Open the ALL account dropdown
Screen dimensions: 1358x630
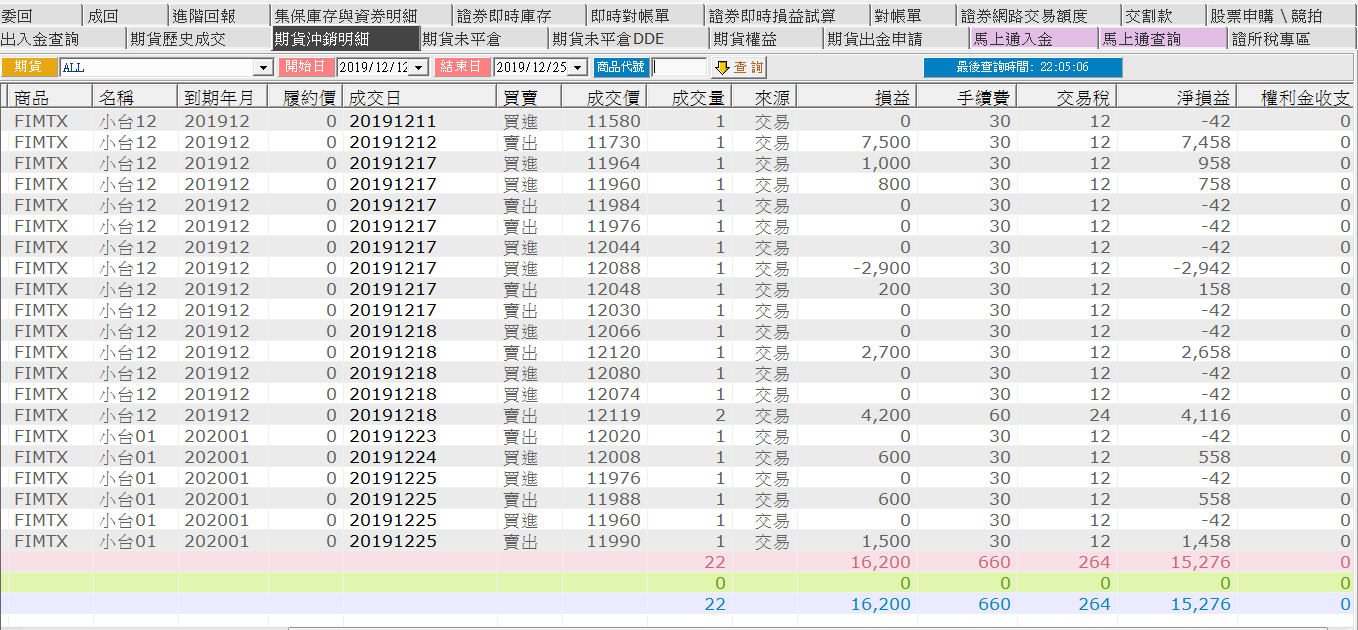(x=264, y=67)
